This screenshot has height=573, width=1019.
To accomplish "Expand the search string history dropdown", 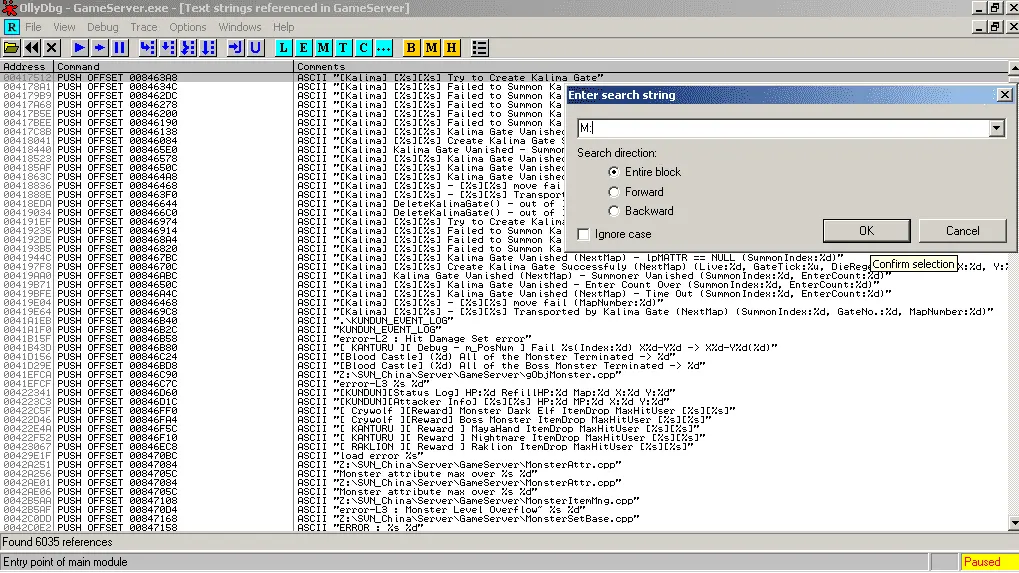I will (x=996, y=128).
